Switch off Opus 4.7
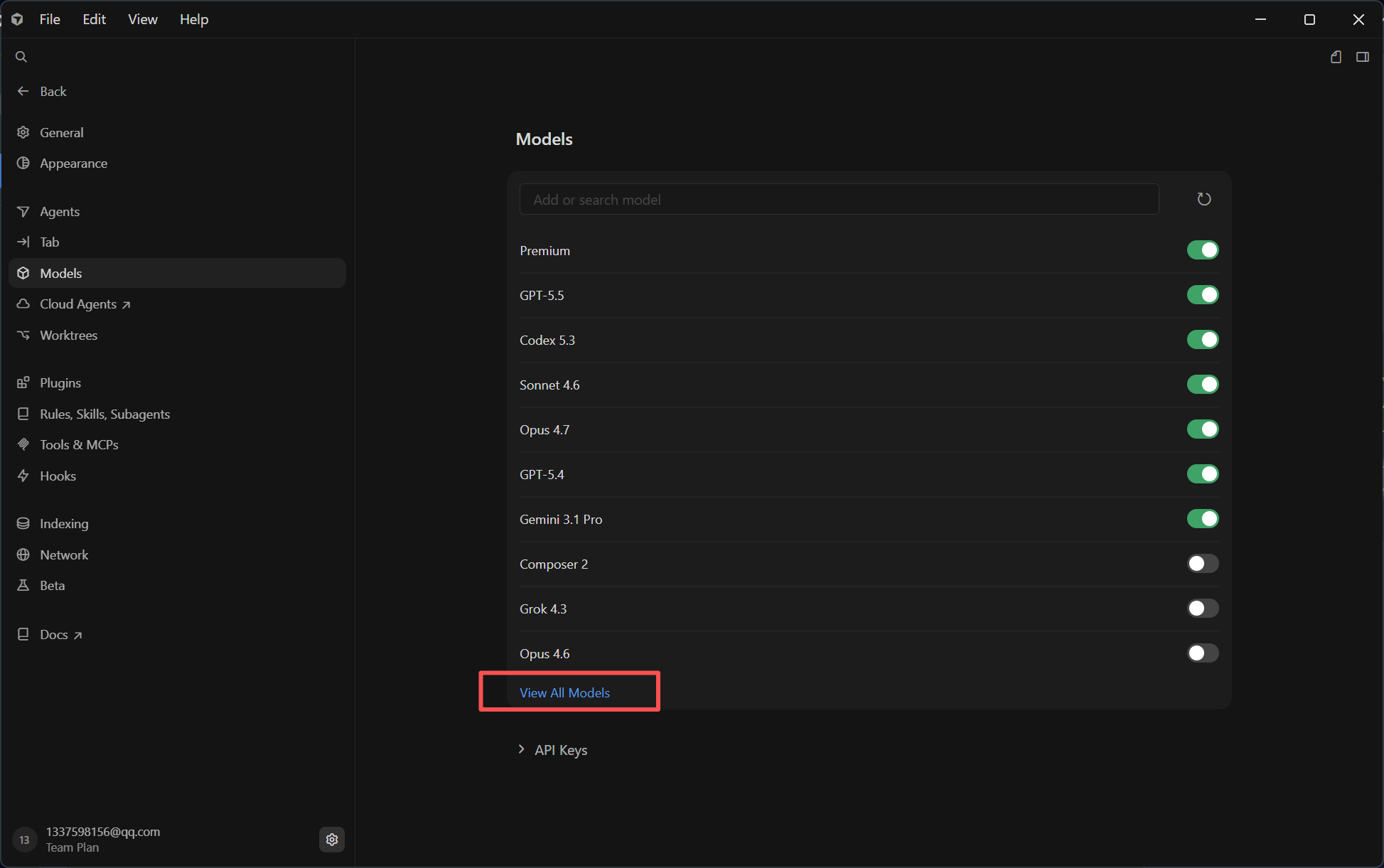 pyautogui.click(x=1203, y=429)
